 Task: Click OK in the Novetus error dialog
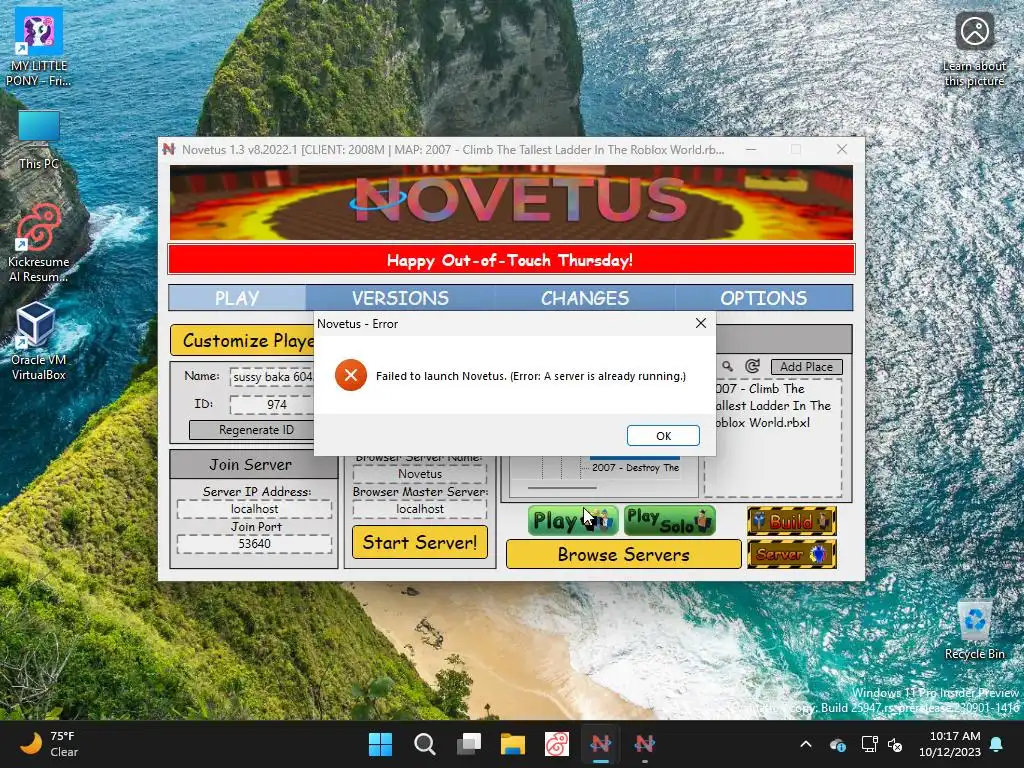[663, 436]
